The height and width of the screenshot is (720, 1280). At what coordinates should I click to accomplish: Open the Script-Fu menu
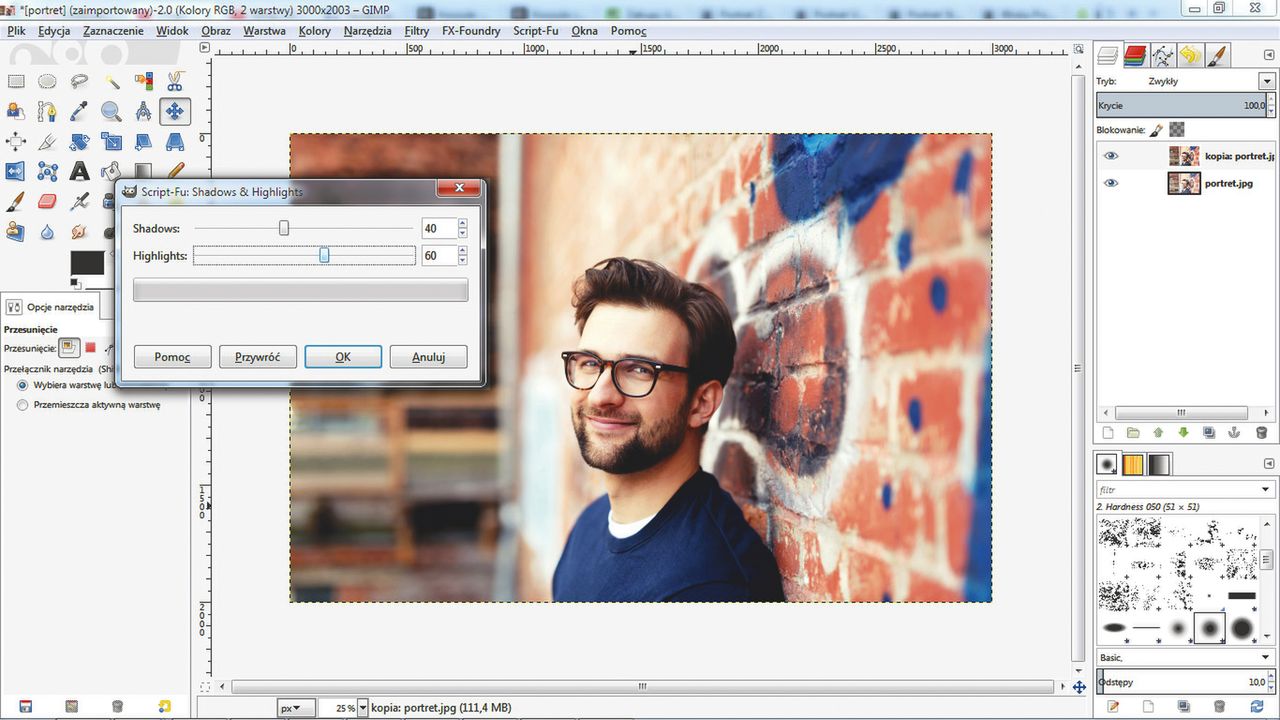tap(536, 31)
